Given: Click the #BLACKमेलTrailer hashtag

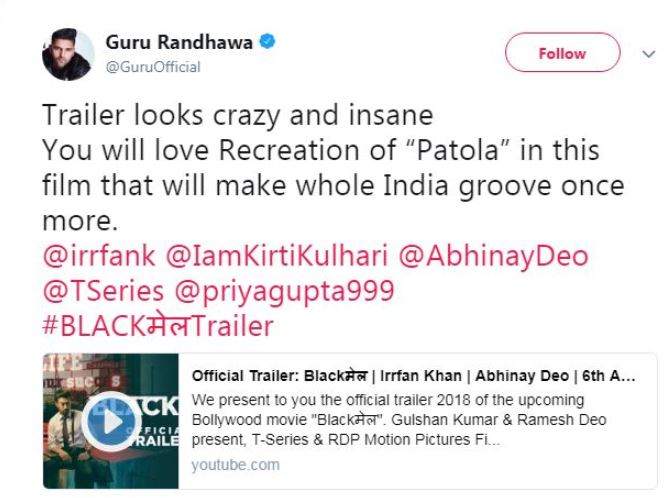Looking at the screenshot, I should pos(158,325).
